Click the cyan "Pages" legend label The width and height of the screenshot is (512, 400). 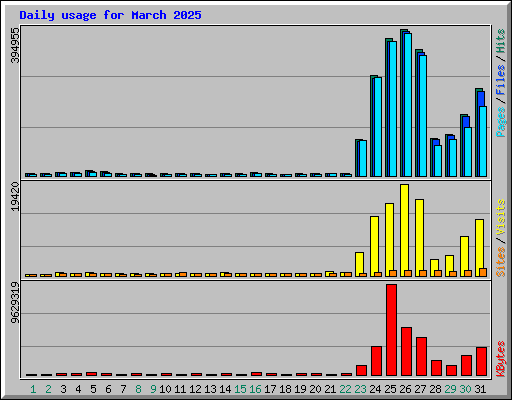501,122
